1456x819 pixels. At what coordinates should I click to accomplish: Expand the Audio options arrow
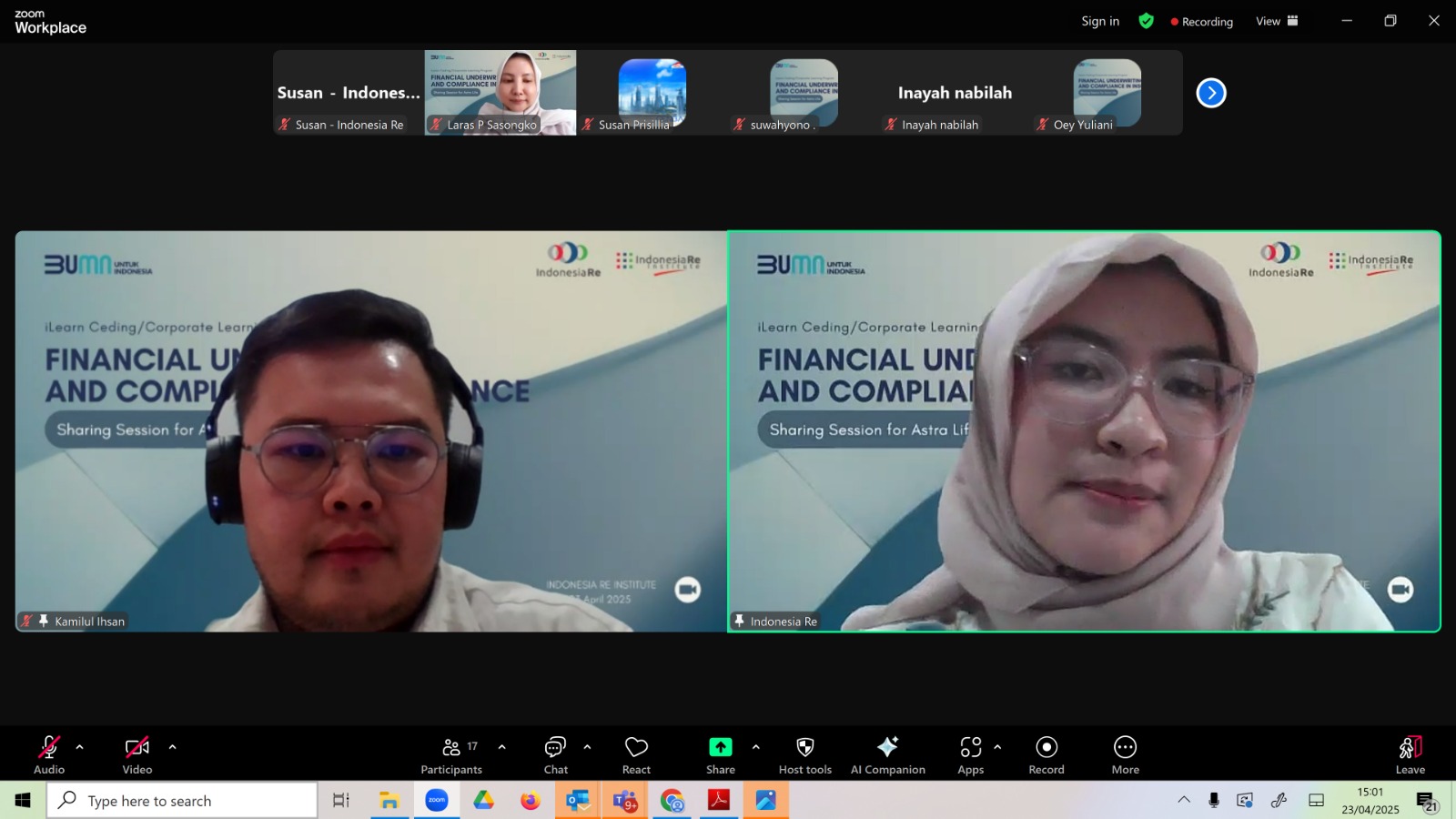[x=80, y=747]
